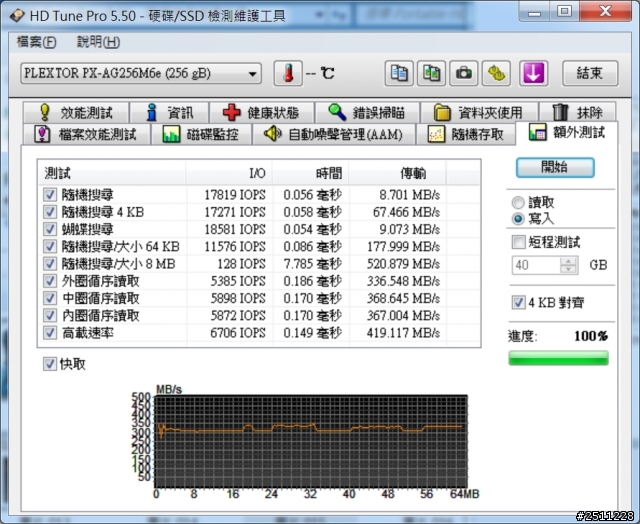The height and width of the screenshot is (524, 640).
Task: Click the camera save screenshot icon
Action: tap(464, 73)
